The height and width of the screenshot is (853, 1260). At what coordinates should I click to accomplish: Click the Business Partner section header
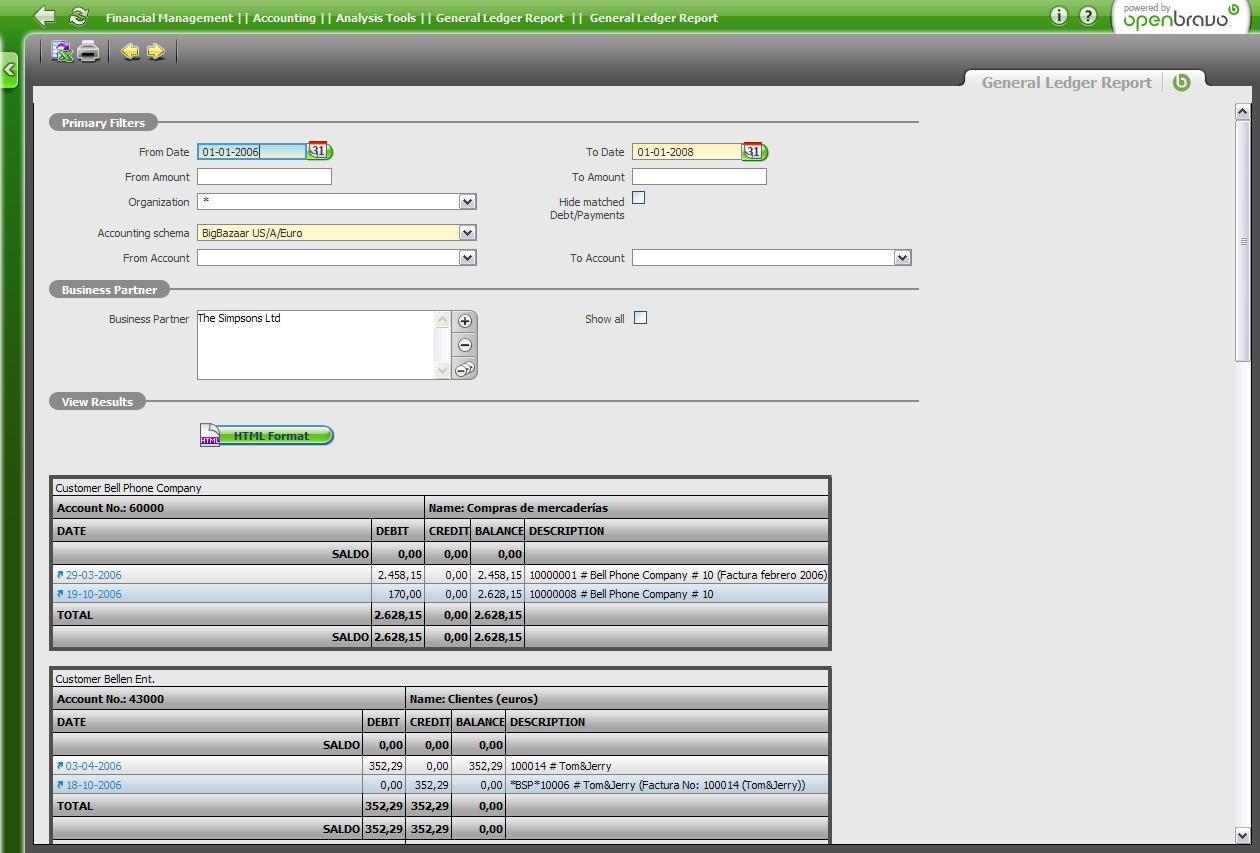(x=109, y=290)
